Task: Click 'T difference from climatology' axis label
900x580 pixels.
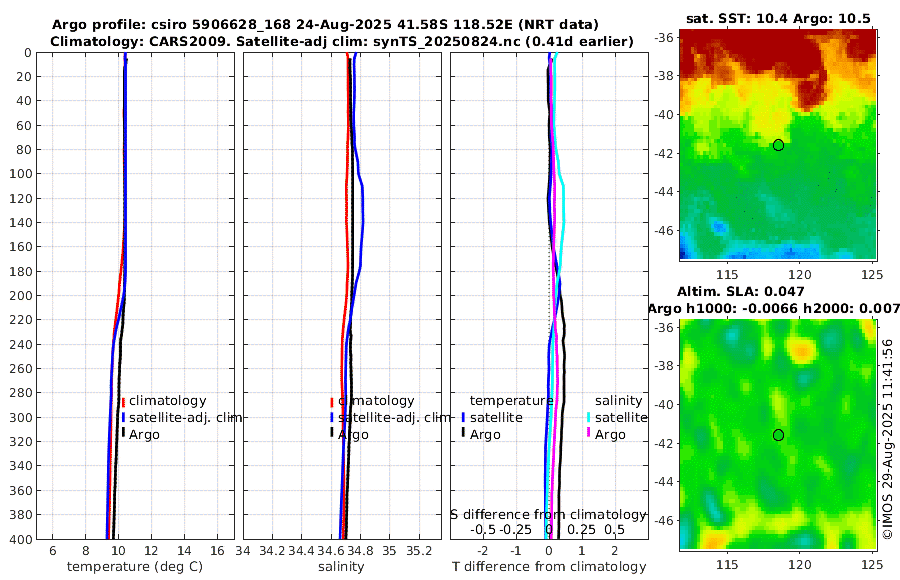Action: click(549, 567)
